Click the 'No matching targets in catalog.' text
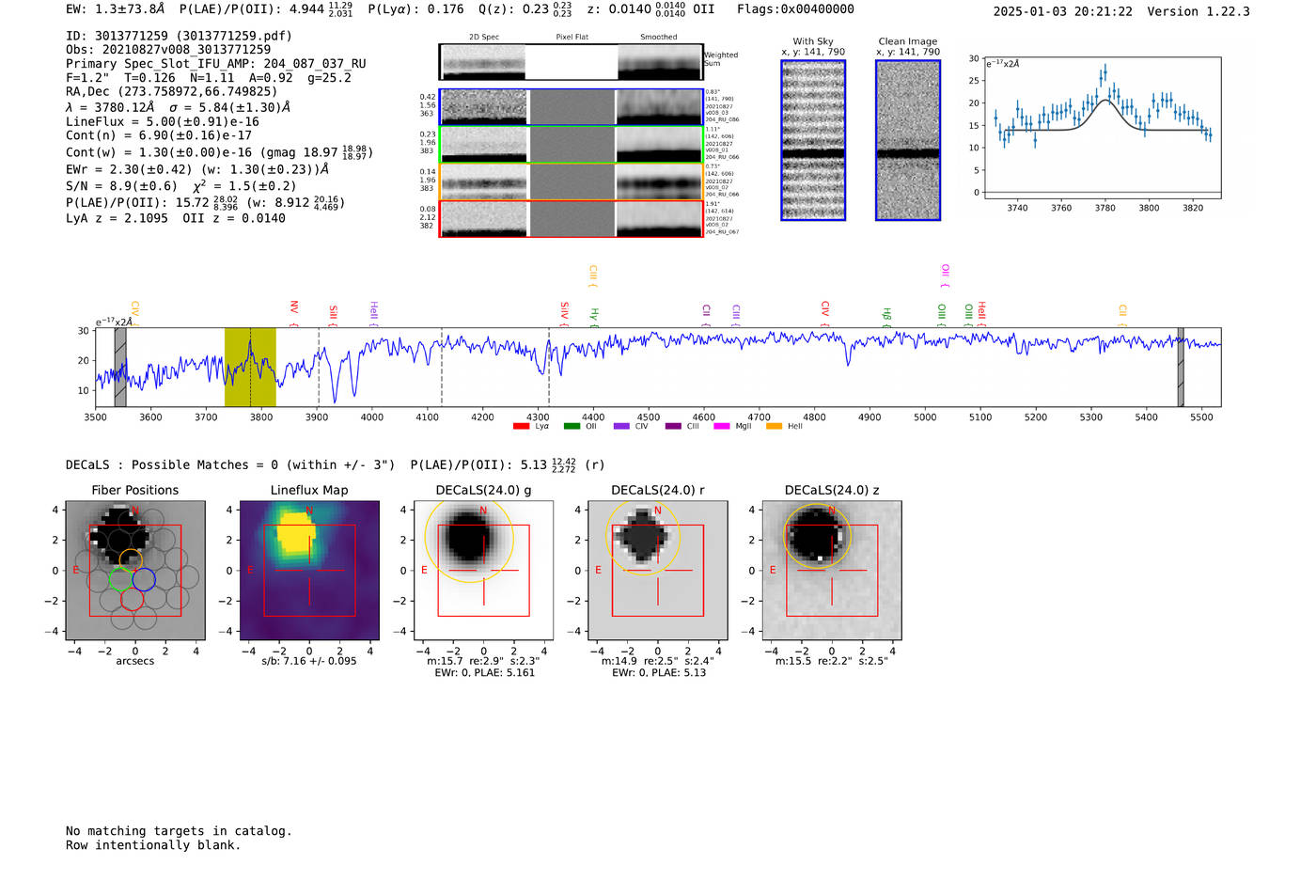The image size is (1316, 896). tap(179, 831)
